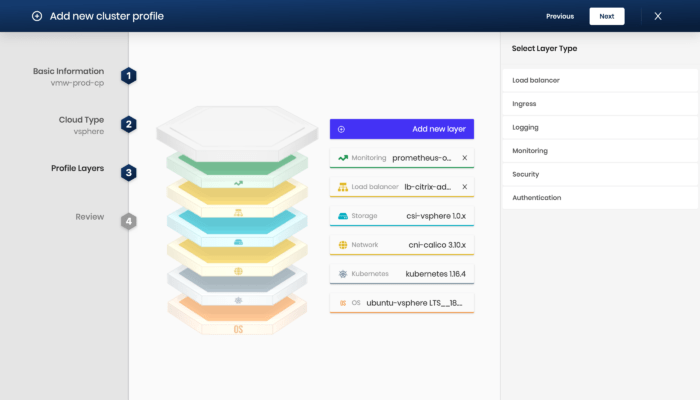Screen dimensions: 700x400
Task: Click the Network globe icon in layer list
Action: [x=343, y=245]
